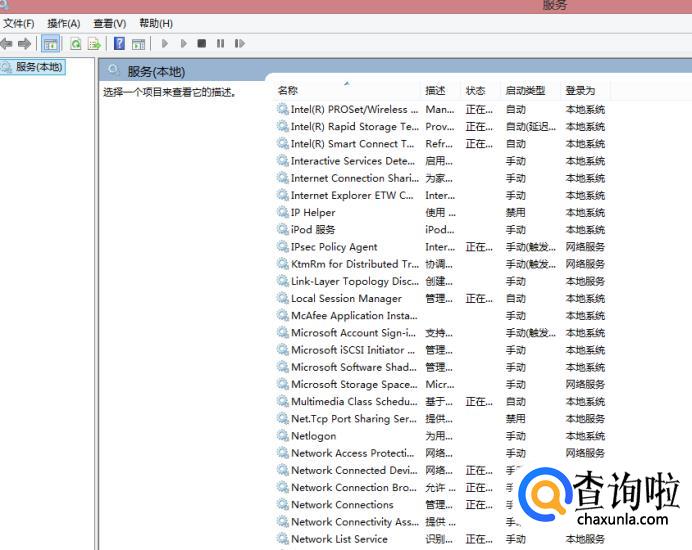Click the Micr... description of Microsoft Storage Space
This screenshot has width=692, height=550.
pyautogui.click(x=440, y=385)
